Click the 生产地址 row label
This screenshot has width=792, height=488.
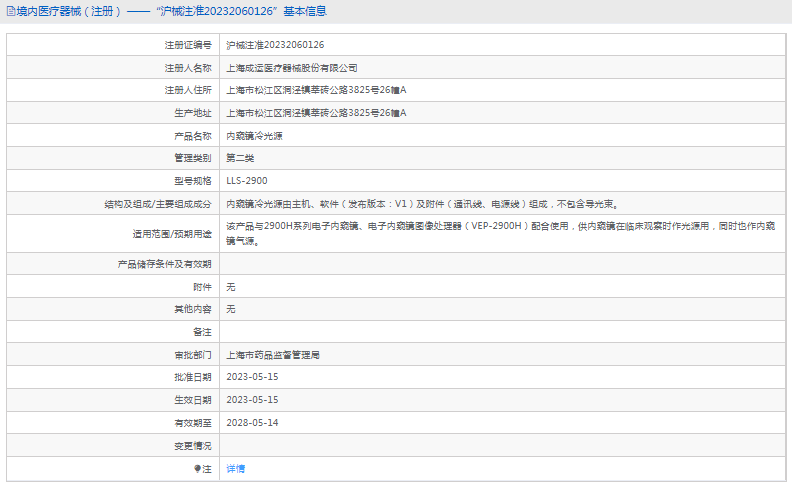click(x=193, y=113)
